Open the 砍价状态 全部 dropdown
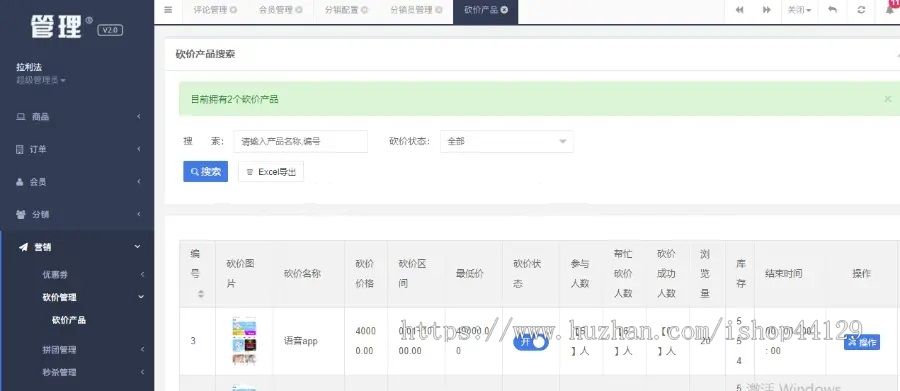This screenshot has width=900, height=391. [x=507, y=141]
